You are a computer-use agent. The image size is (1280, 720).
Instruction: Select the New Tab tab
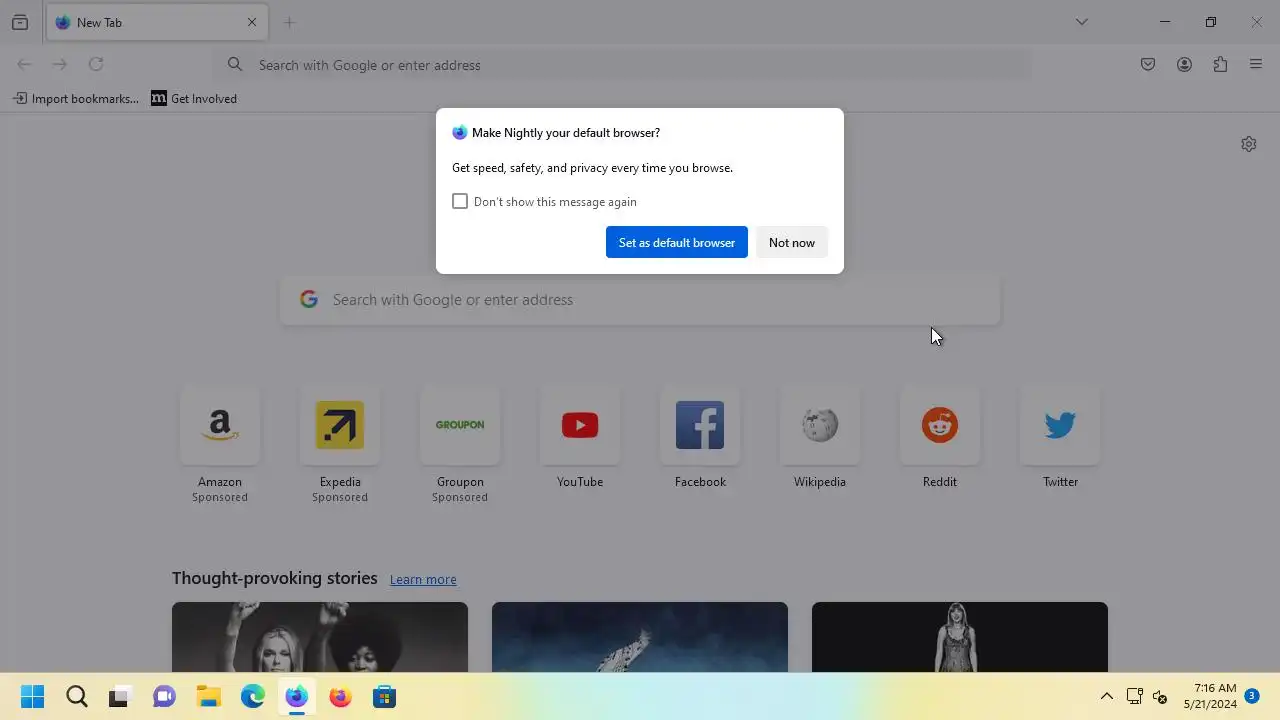(x=157, y=22)
